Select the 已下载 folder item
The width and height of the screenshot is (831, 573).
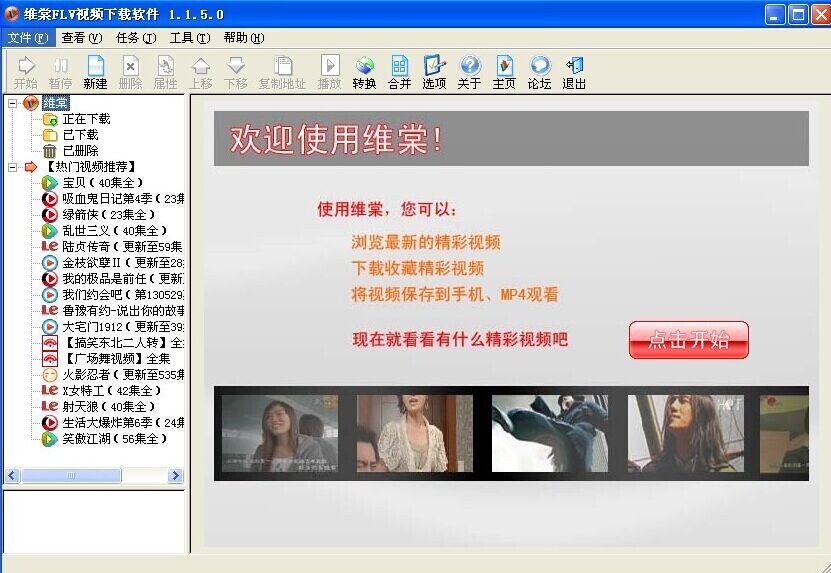pyautogui.click(x=80, y=135)
